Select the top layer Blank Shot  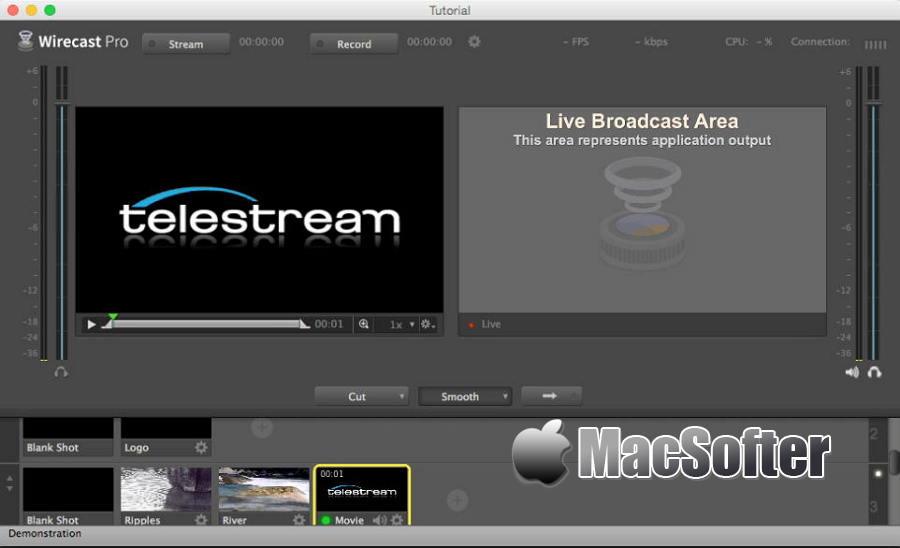tap(68, 437)
